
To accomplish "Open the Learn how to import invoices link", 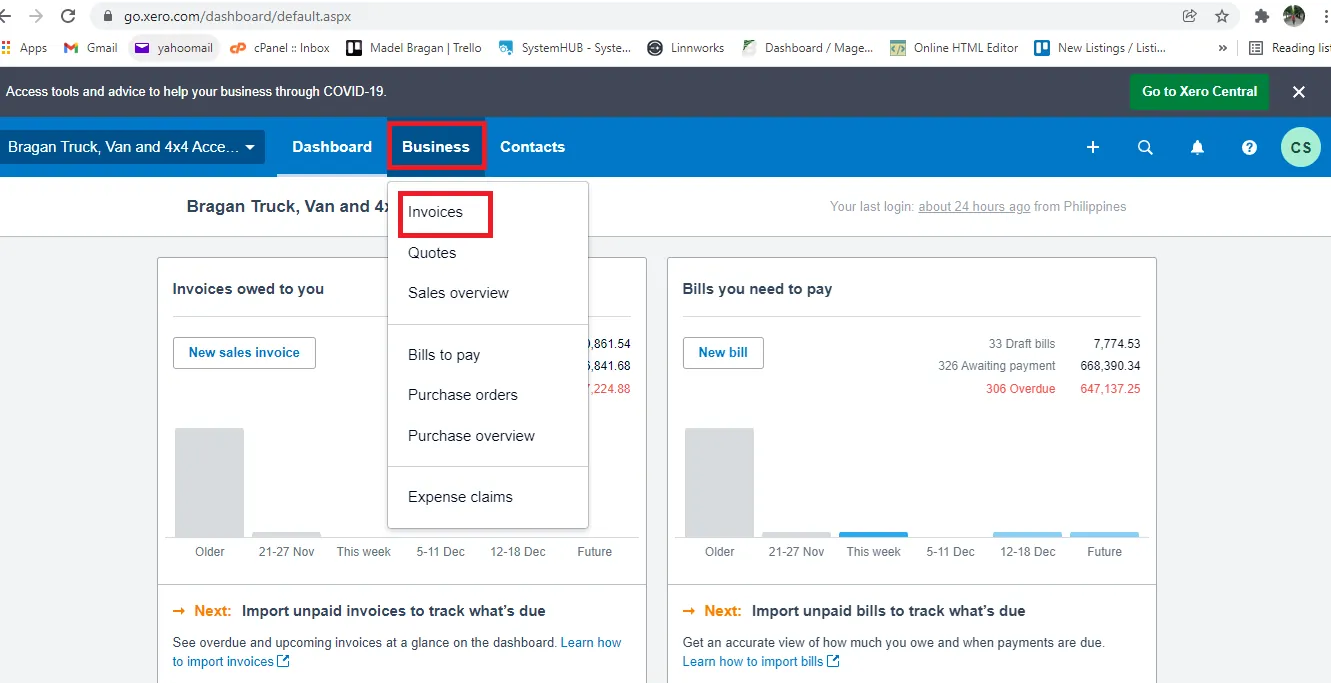I will click(396, 652).
